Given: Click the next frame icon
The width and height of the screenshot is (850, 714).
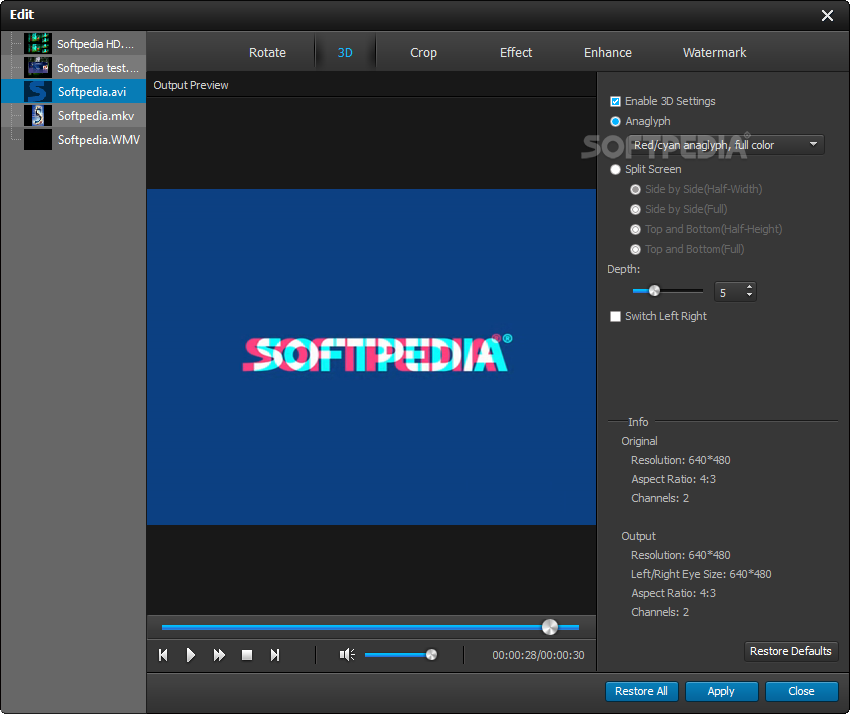Looking at the screenshot, I should (x=275, y=655).
